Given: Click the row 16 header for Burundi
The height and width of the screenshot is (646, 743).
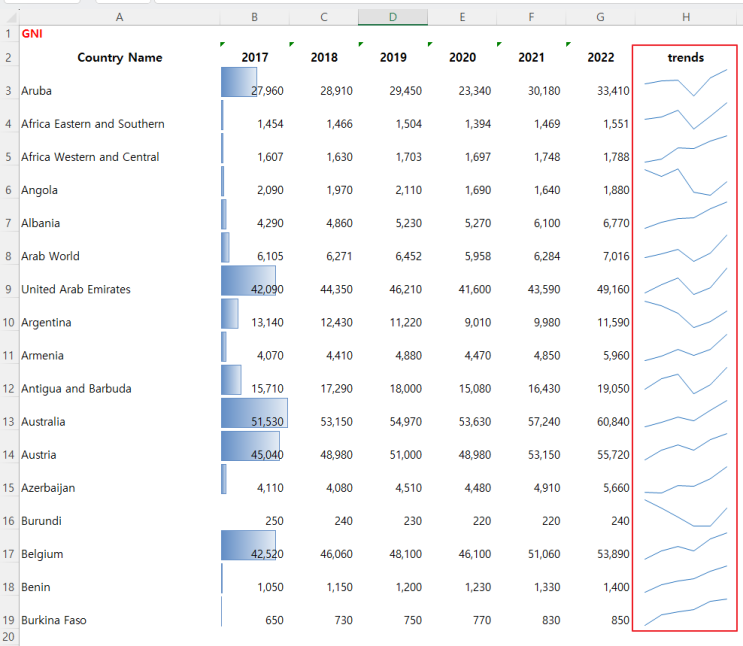Looking at the screenshot, I should click(9, 521).
